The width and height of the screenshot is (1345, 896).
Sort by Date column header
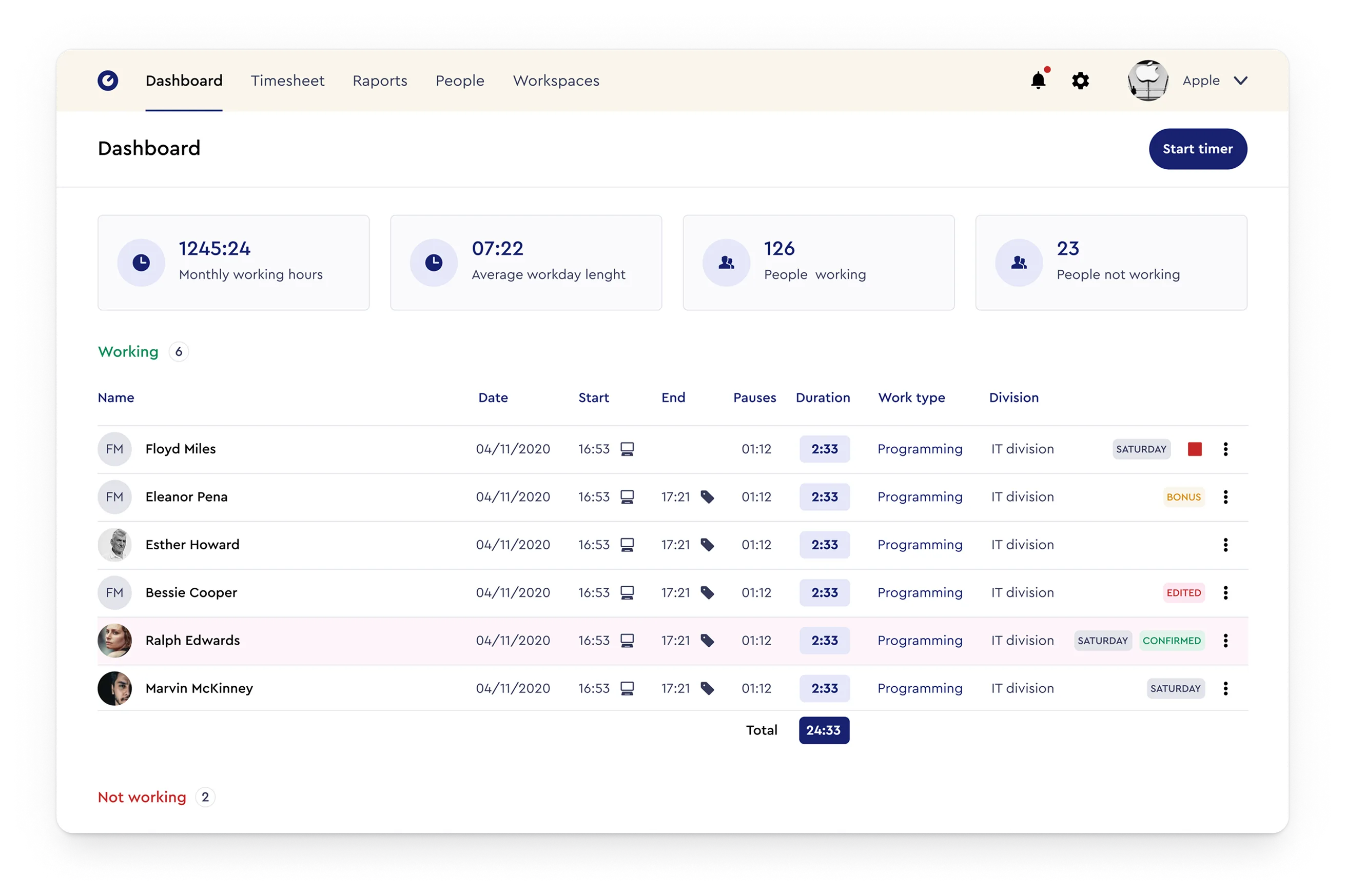coord(493,397)
